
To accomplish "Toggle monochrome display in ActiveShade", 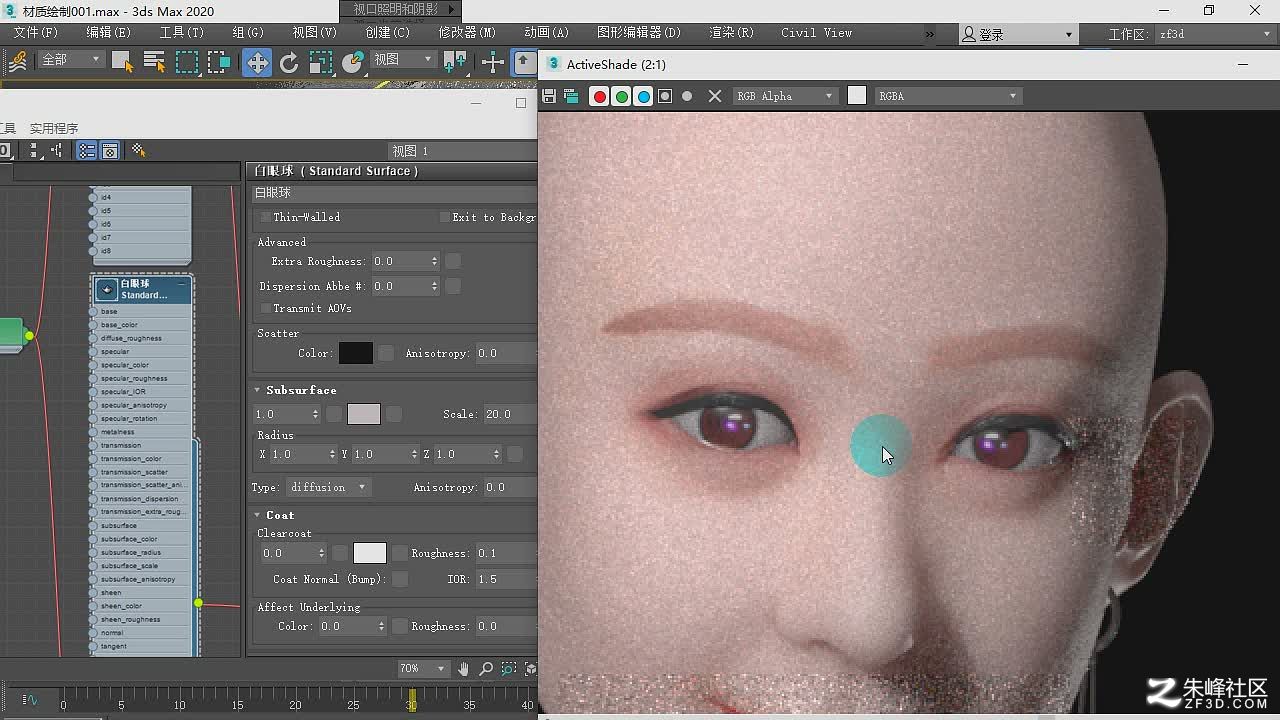I will point(687,96).
